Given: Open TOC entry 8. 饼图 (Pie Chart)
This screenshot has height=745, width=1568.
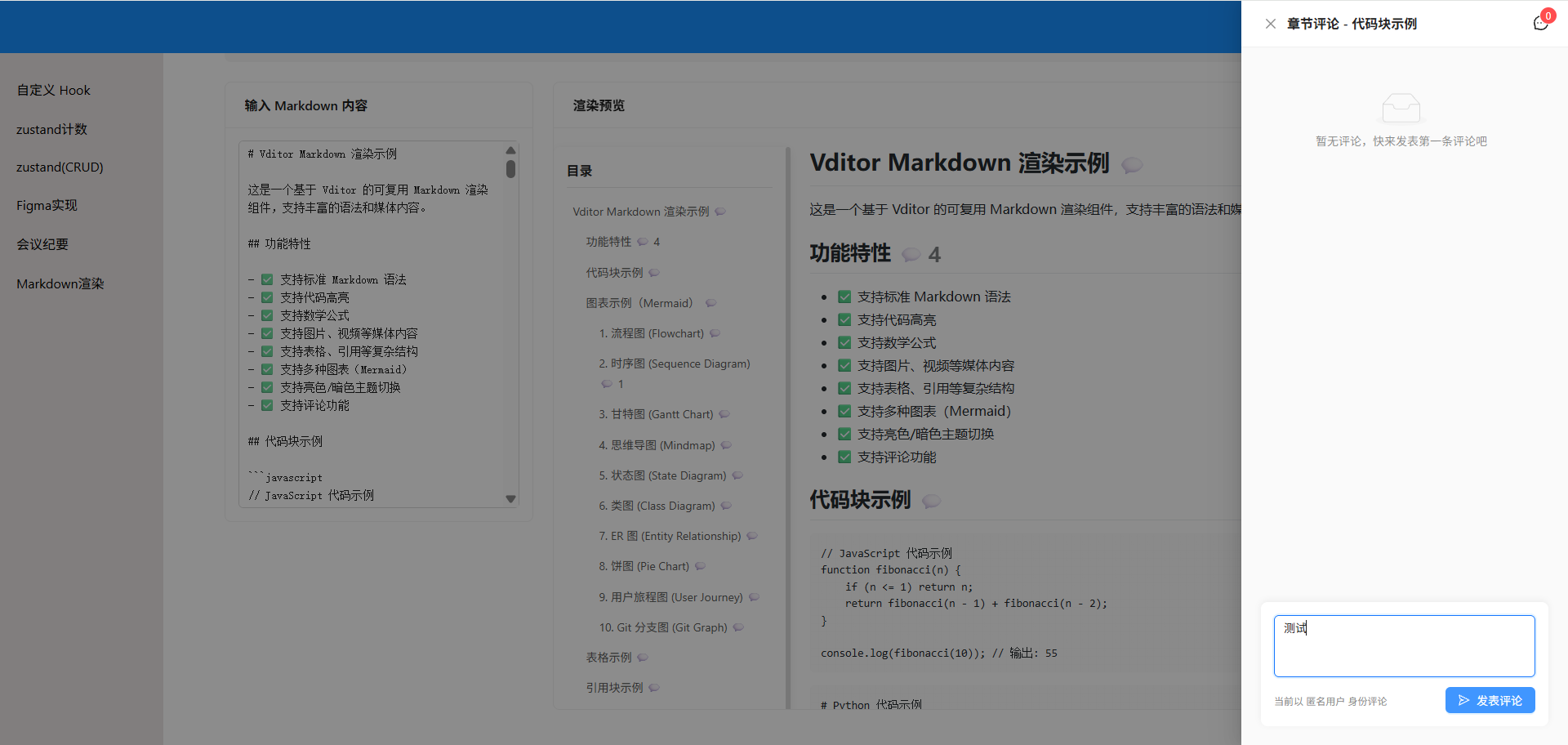Looking at the screenshot, I should click(644, 566).
